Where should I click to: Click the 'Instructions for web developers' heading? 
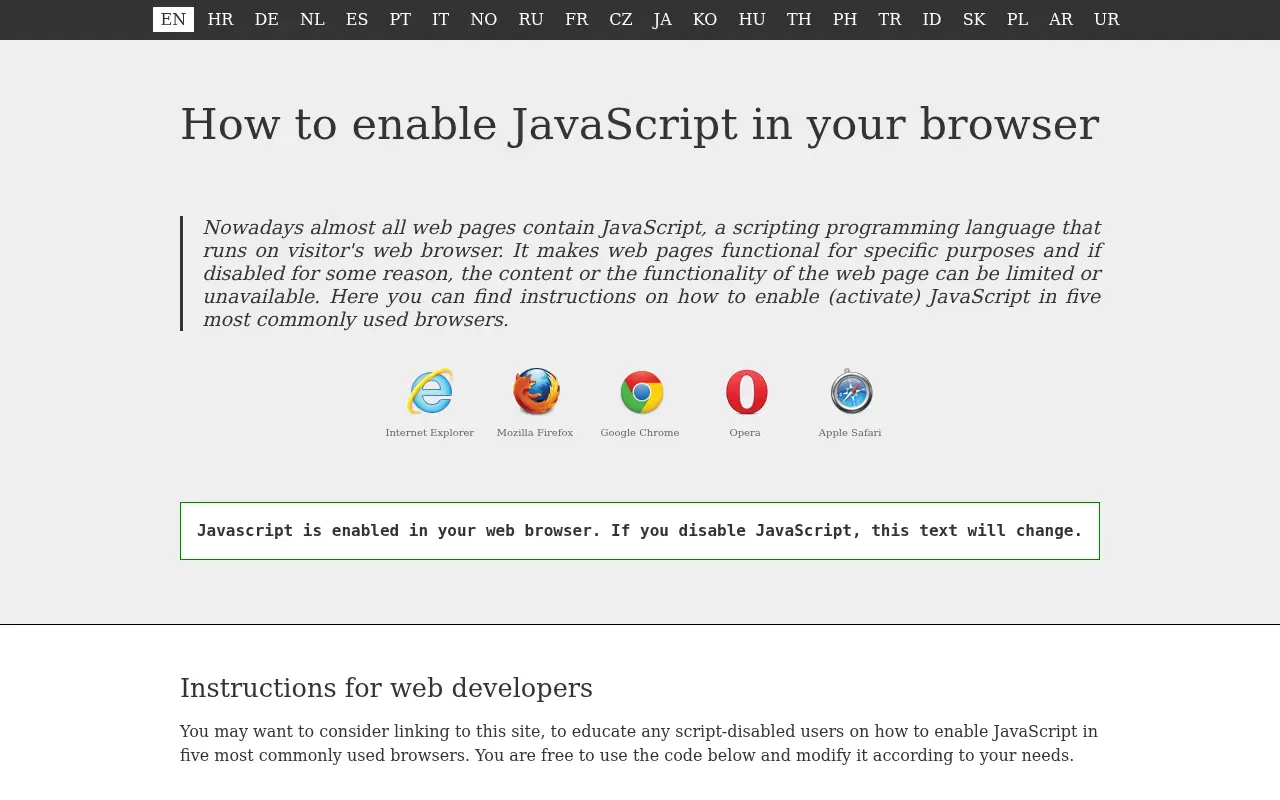[x=386, y=688]
